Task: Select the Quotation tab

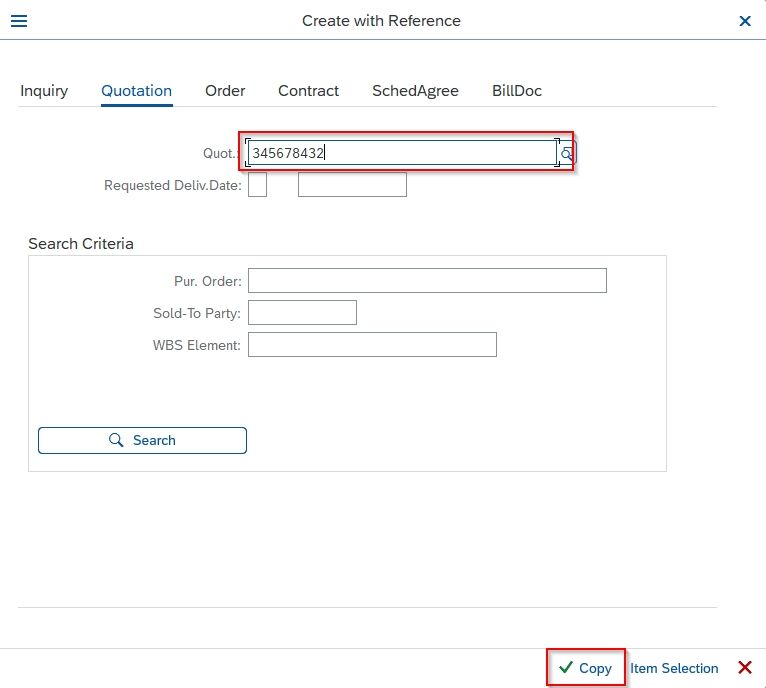Action: 136,91
